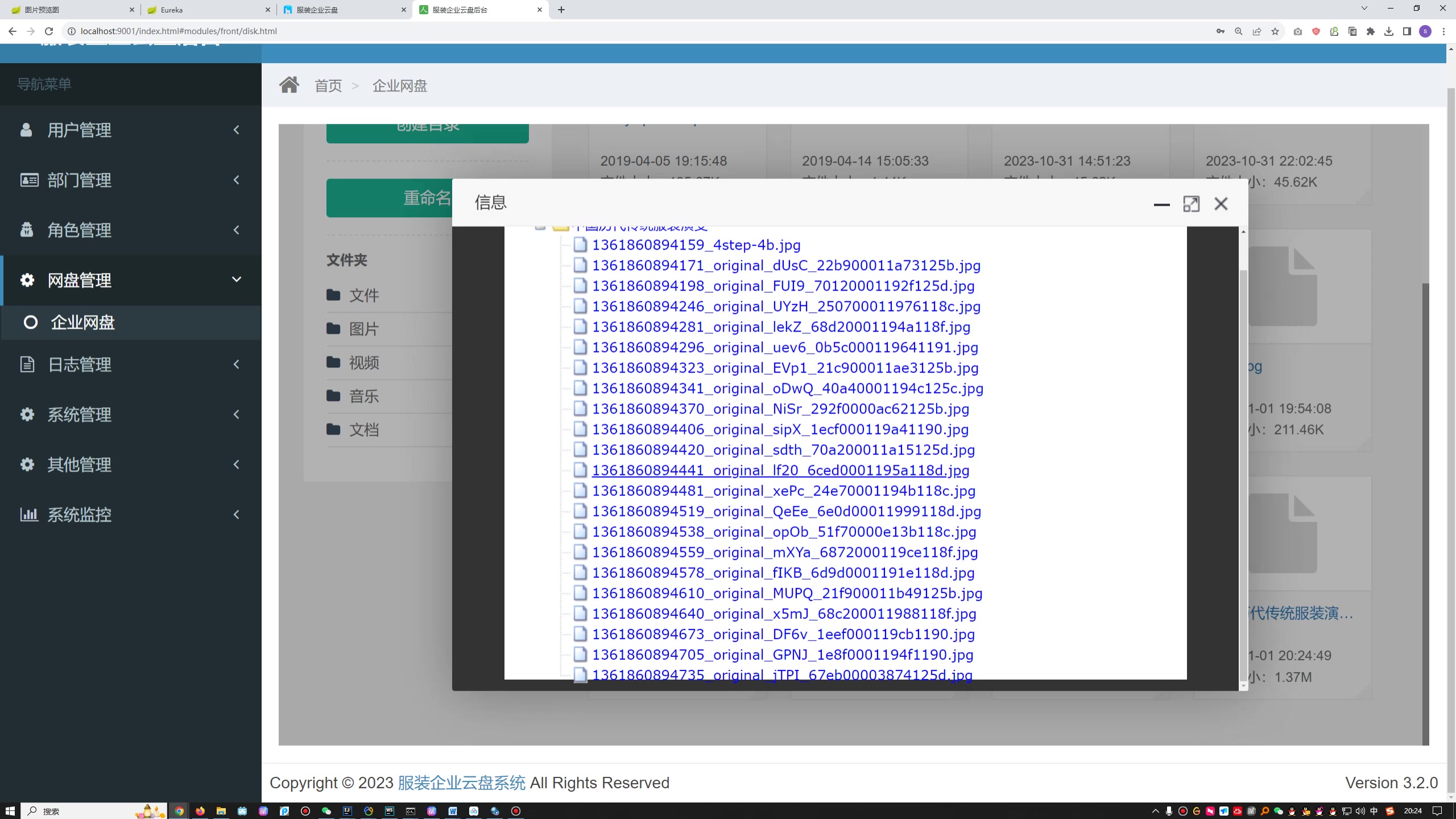This screenshot has width=1456, height=819.
Task: Select file 1361860894370_original_NiSr
Action: click(780, 409)
